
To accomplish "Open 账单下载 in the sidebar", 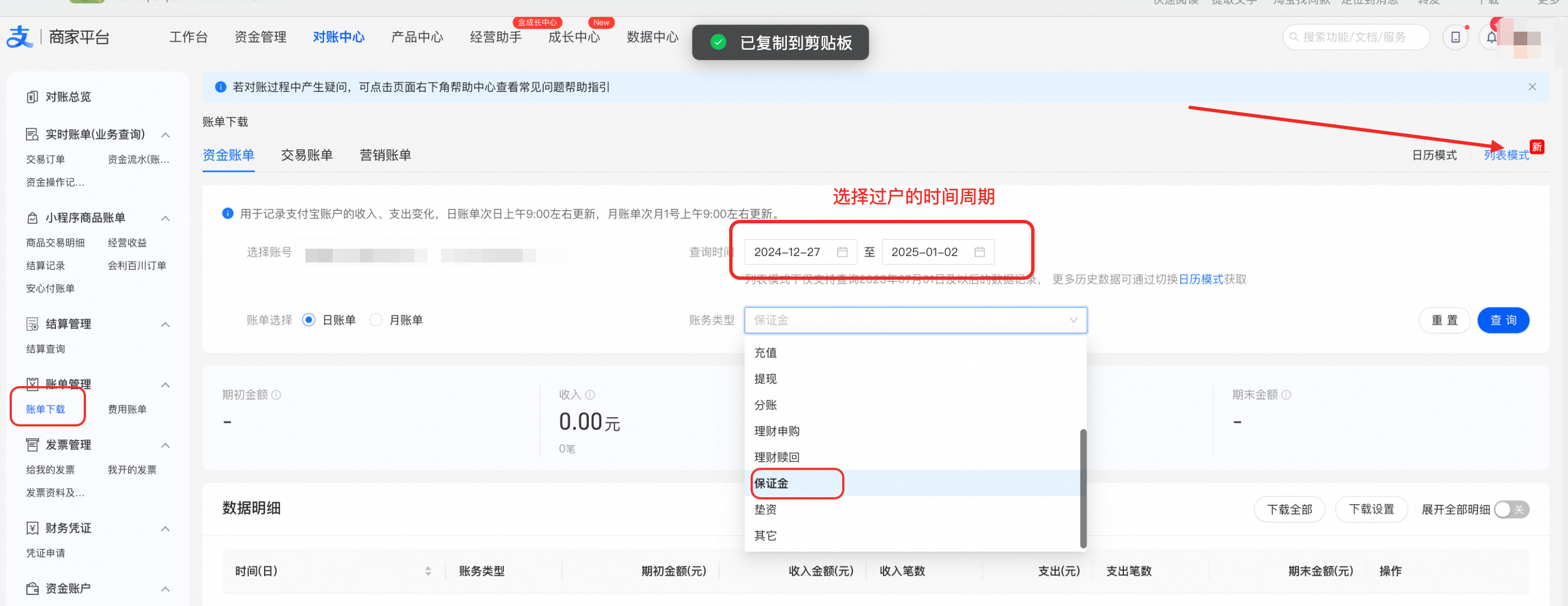I will pyautogui.click(x=45, y=409).
